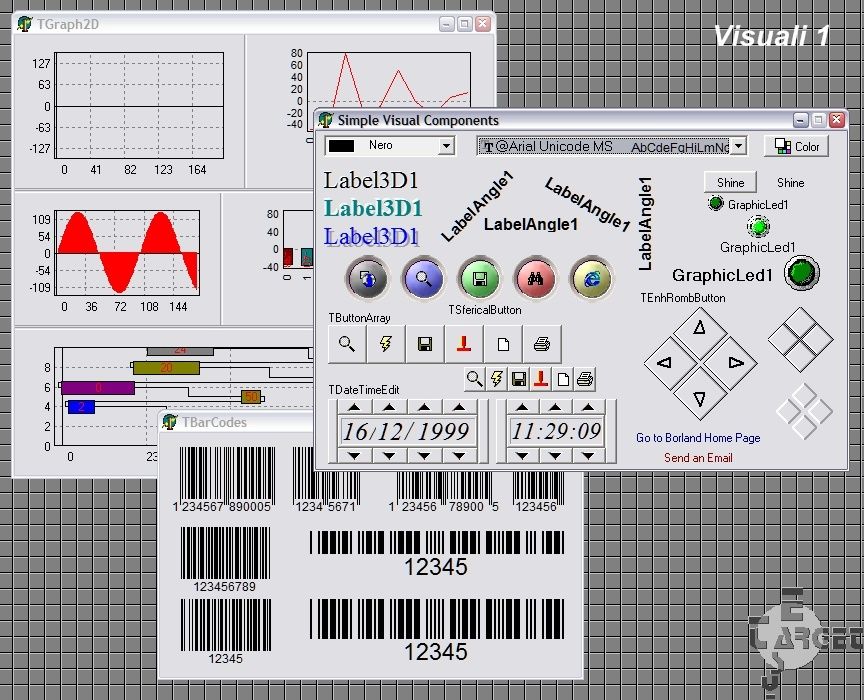
Task: Decrease the minutes in the time editor
Action: 555,455
